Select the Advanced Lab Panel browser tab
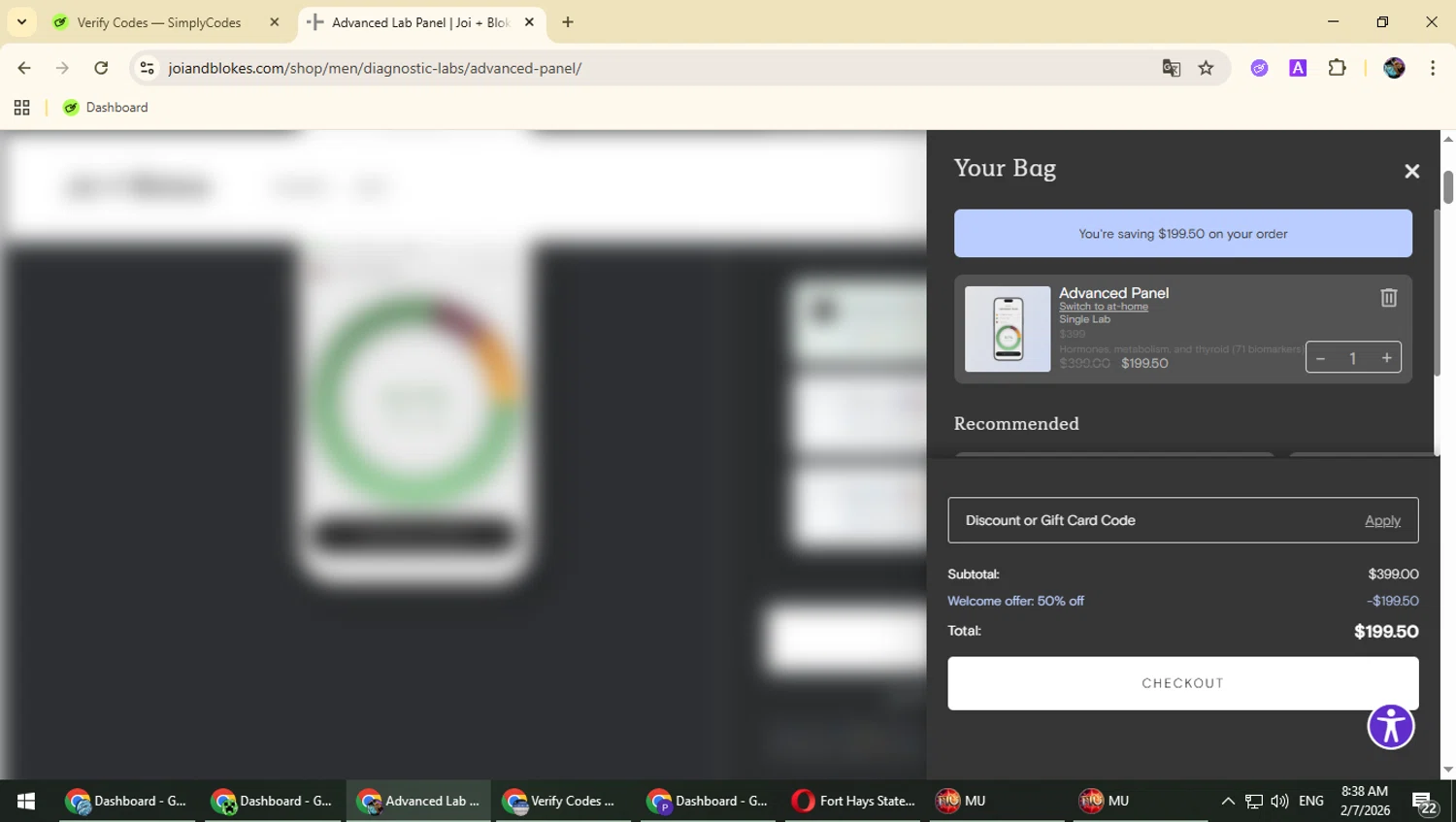This screenshot has width=1456, height=822. (419, 22)
